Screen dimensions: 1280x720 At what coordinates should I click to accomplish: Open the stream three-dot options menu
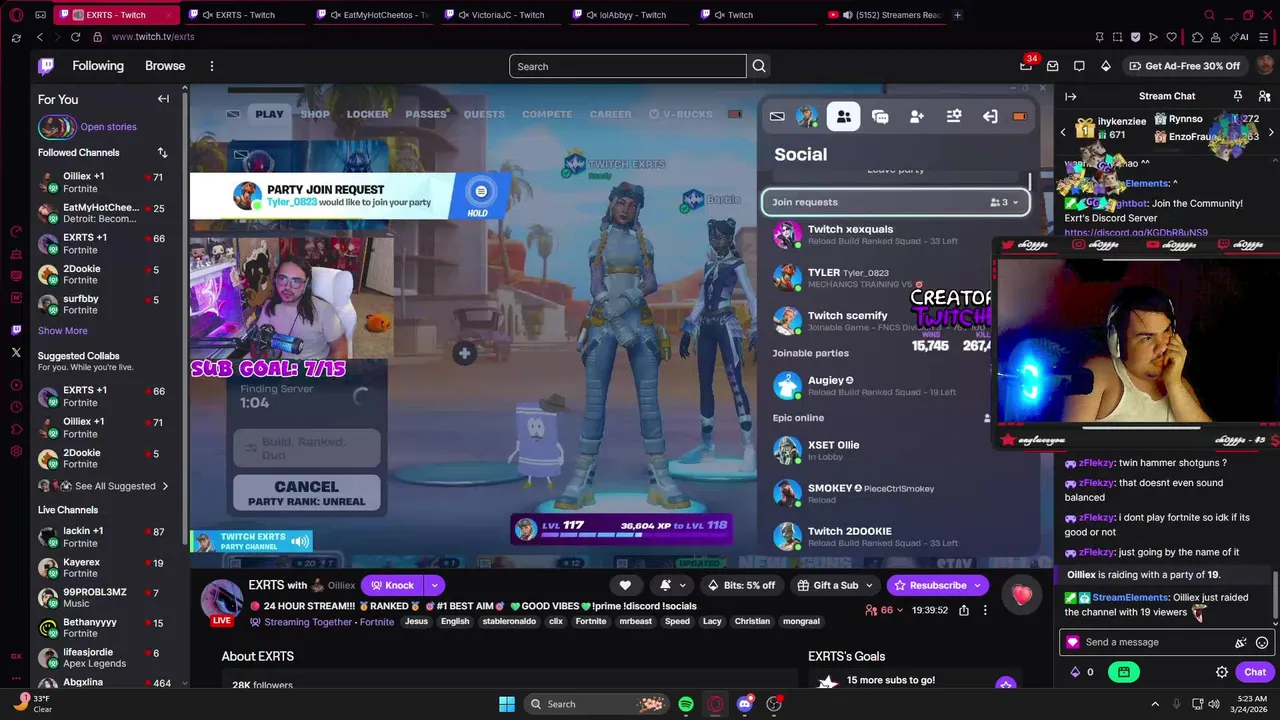[985, 610]
